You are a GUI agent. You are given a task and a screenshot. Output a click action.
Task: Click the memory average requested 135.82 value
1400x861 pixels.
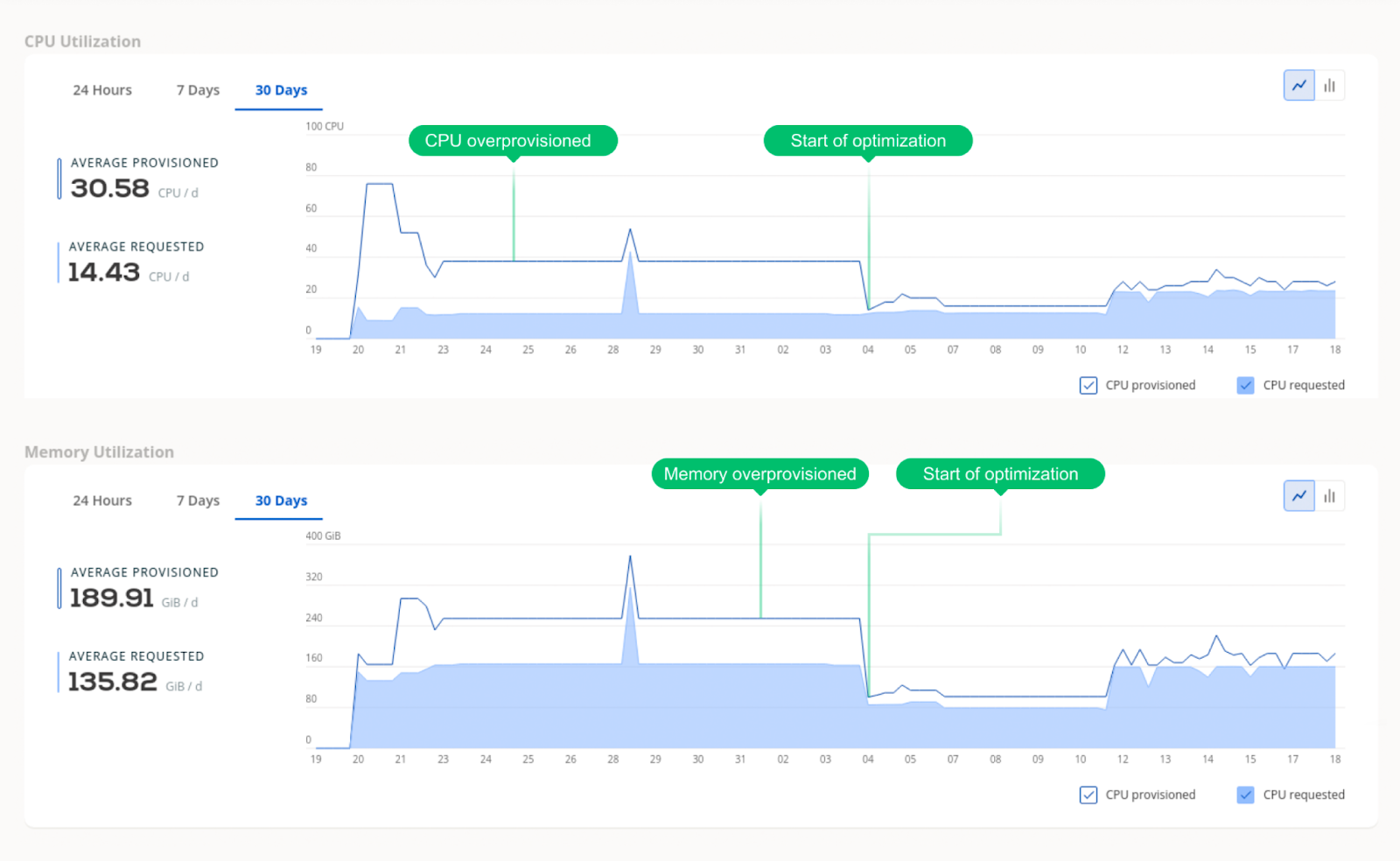113,682
